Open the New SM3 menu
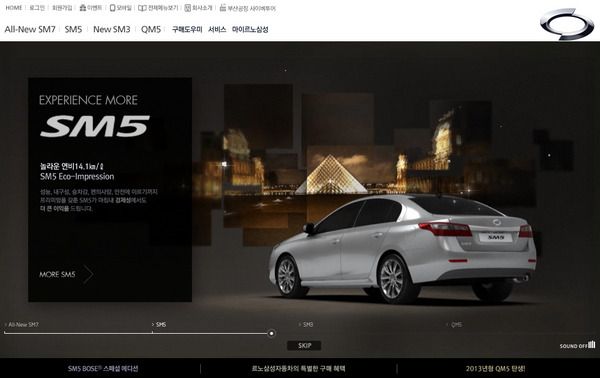Image resolution: width=600 pixels, height=378 pixels. tap(112, 29)
